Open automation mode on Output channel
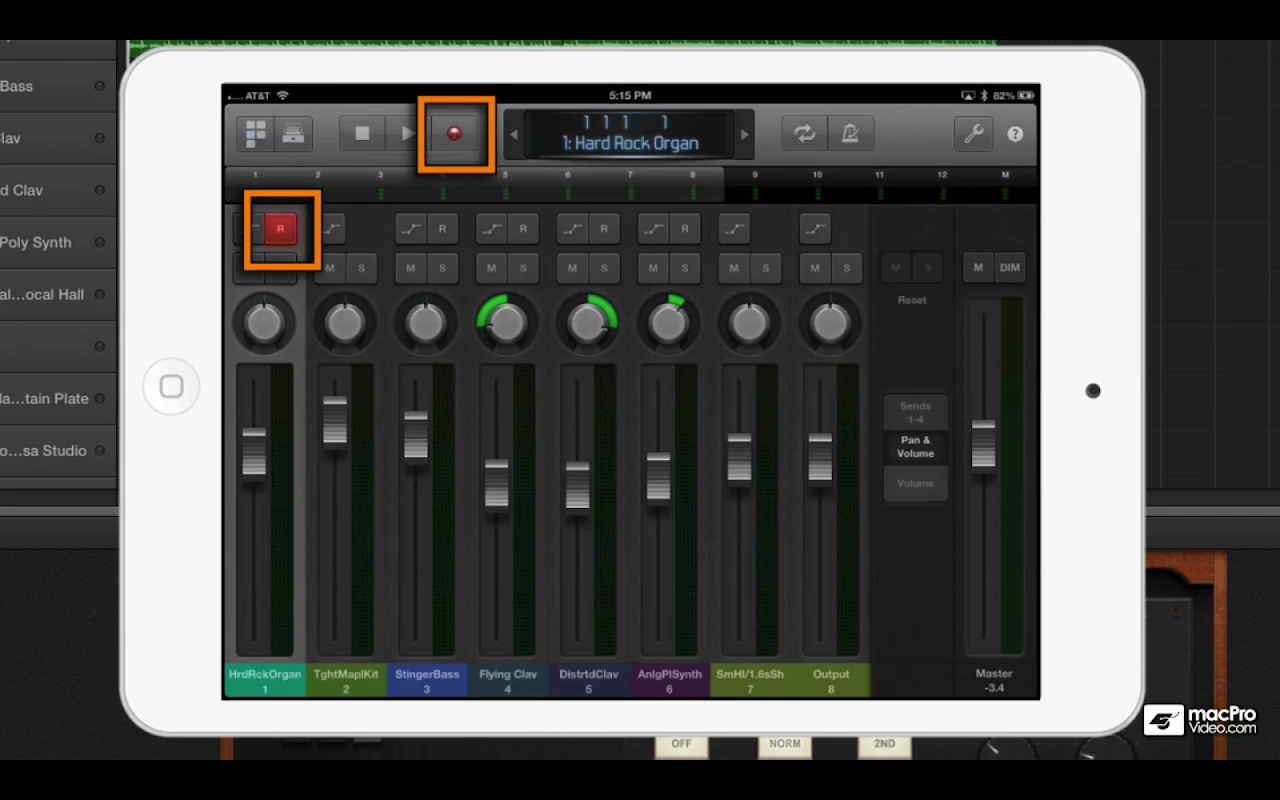The image size is (1280, 800). pyautogui.click(x=815, y=229)
